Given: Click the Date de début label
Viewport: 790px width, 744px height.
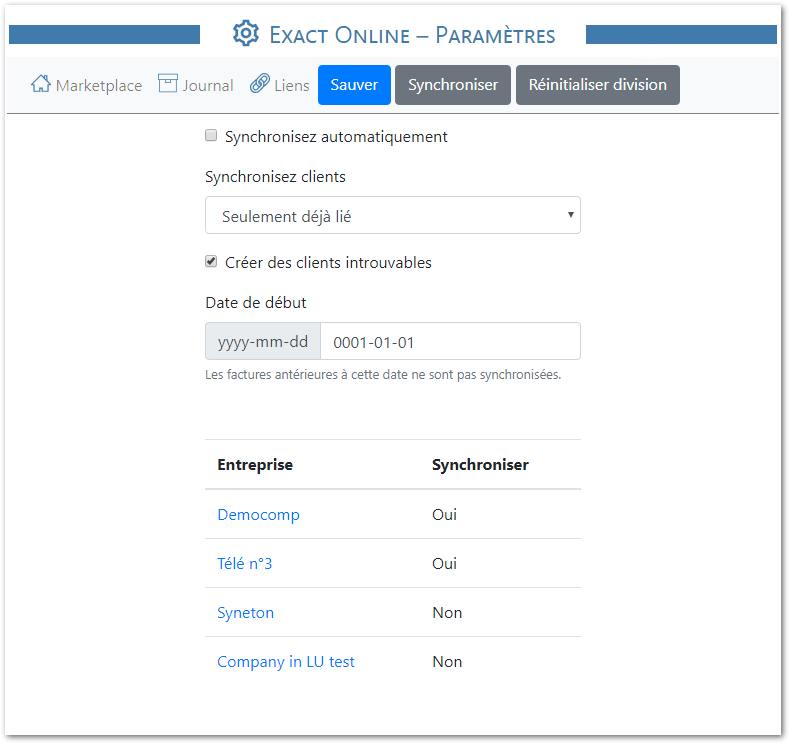Looking at the screenshot, I should (x=256, y=302).
